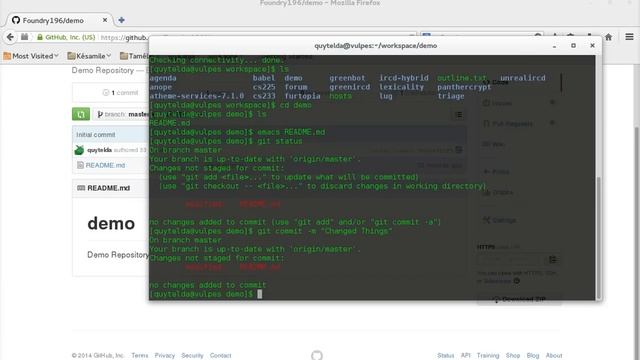
Task: Click the Shop footer link
Action: pyautogui.click(x=513, y=356)
